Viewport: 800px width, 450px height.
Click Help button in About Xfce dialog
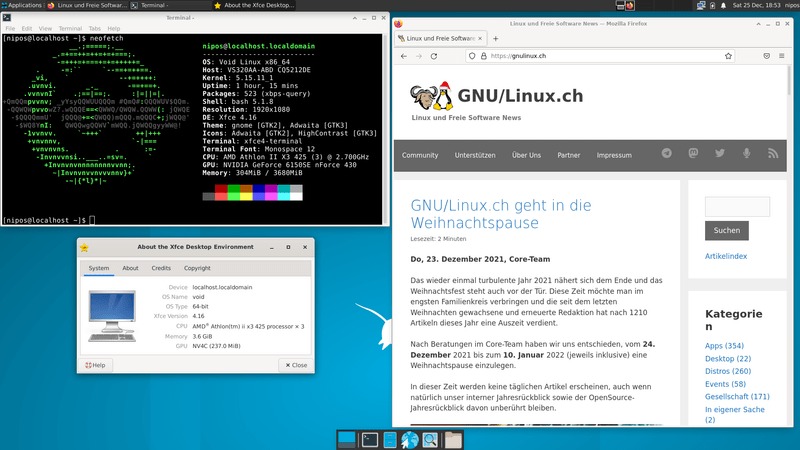click(95, 365)
